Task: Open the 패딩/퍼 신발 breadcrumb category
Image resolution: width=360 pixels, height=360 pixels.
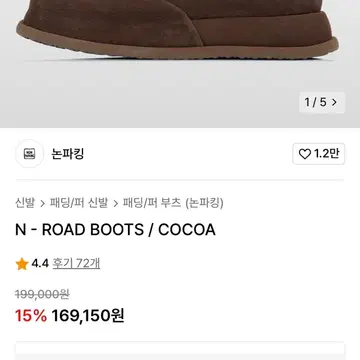Action: coord(79,203)
